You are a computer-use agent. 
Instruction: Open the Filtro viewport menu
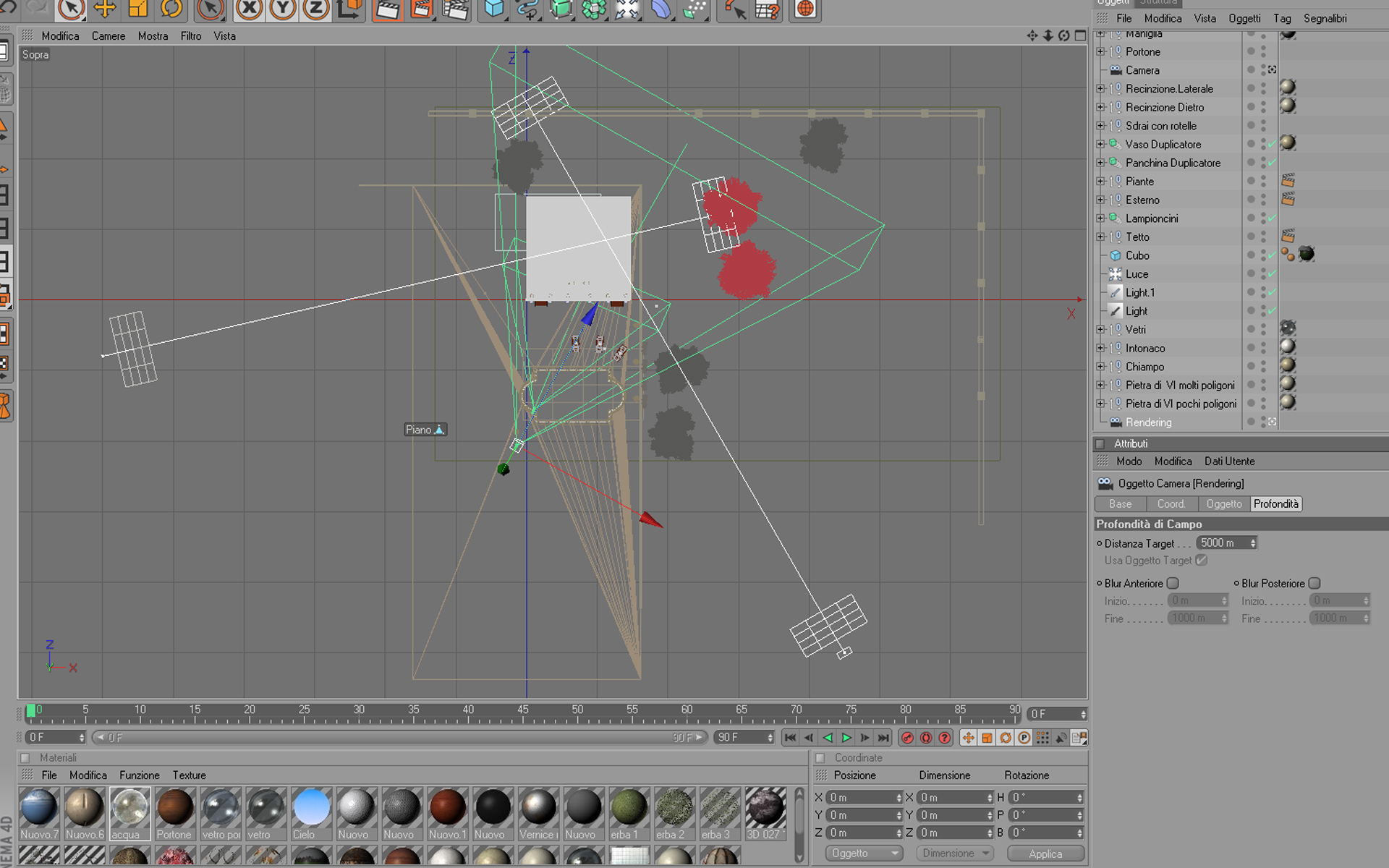click(x=190, y=36)
